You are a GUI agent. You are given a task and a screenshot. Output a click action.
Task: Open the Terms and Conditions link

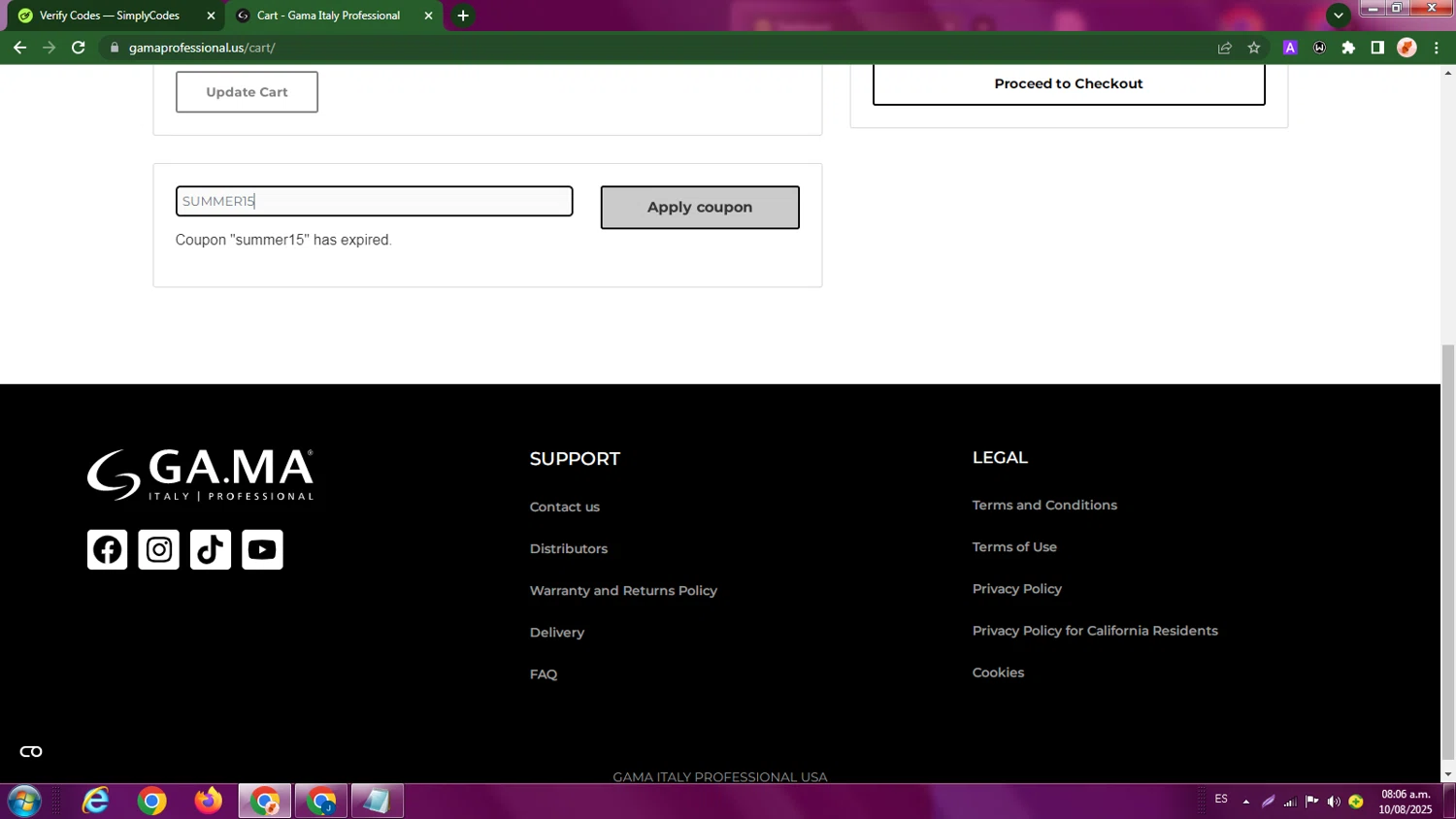(x=1044, y=505)
